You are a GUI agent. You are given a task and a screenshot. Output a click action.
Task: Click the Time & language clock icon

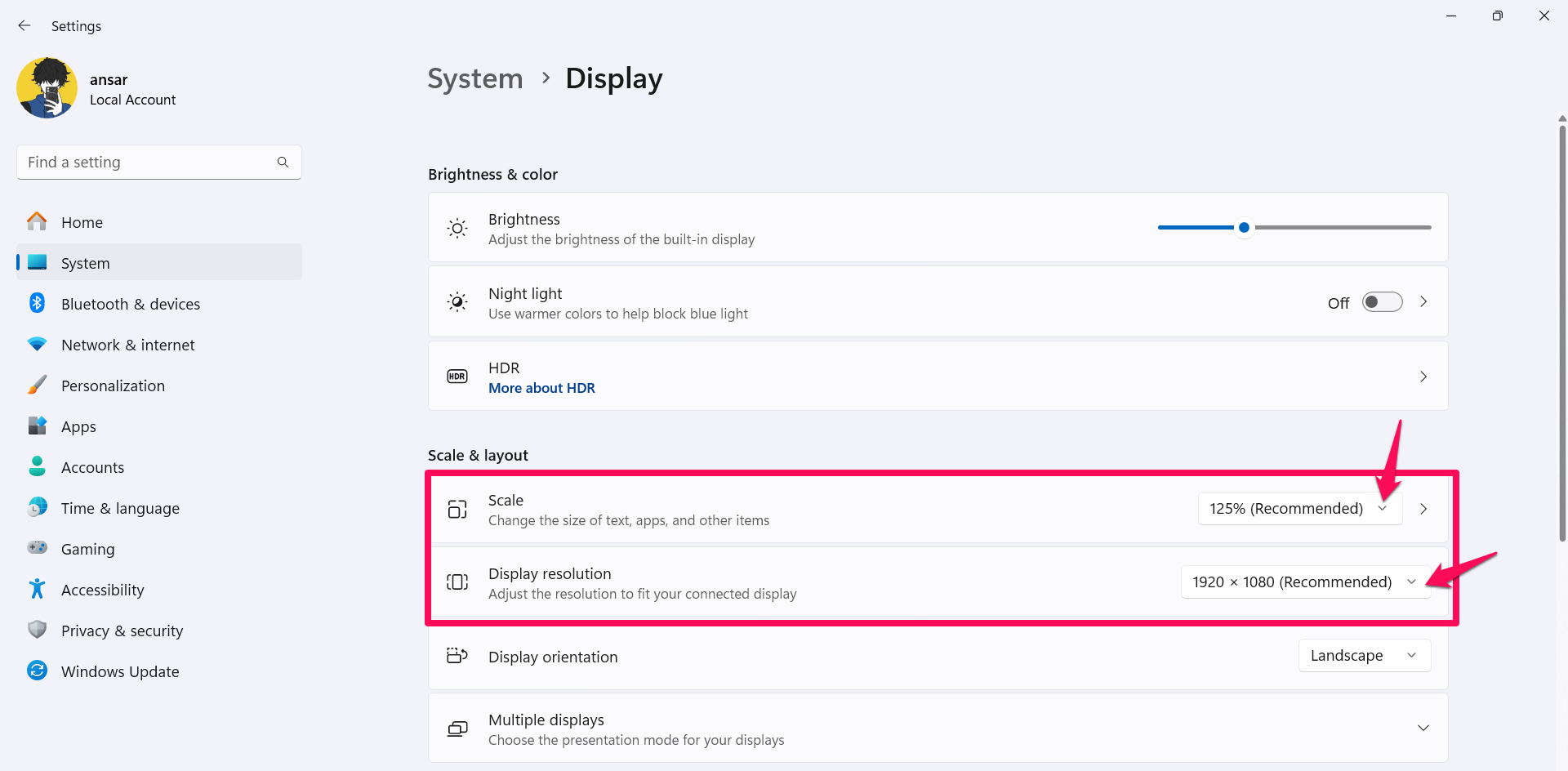[x=38, y=507]
